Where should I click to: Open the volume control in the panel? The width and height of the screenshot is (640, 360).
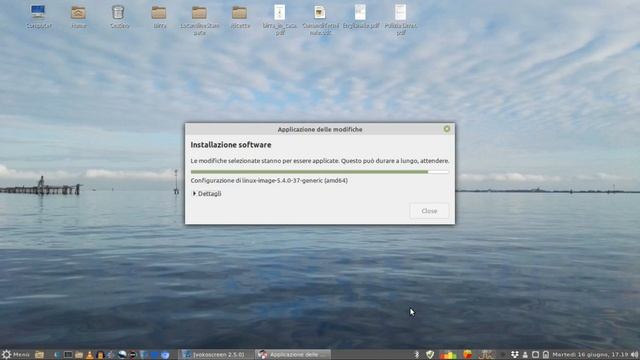(x=634, y=354)
